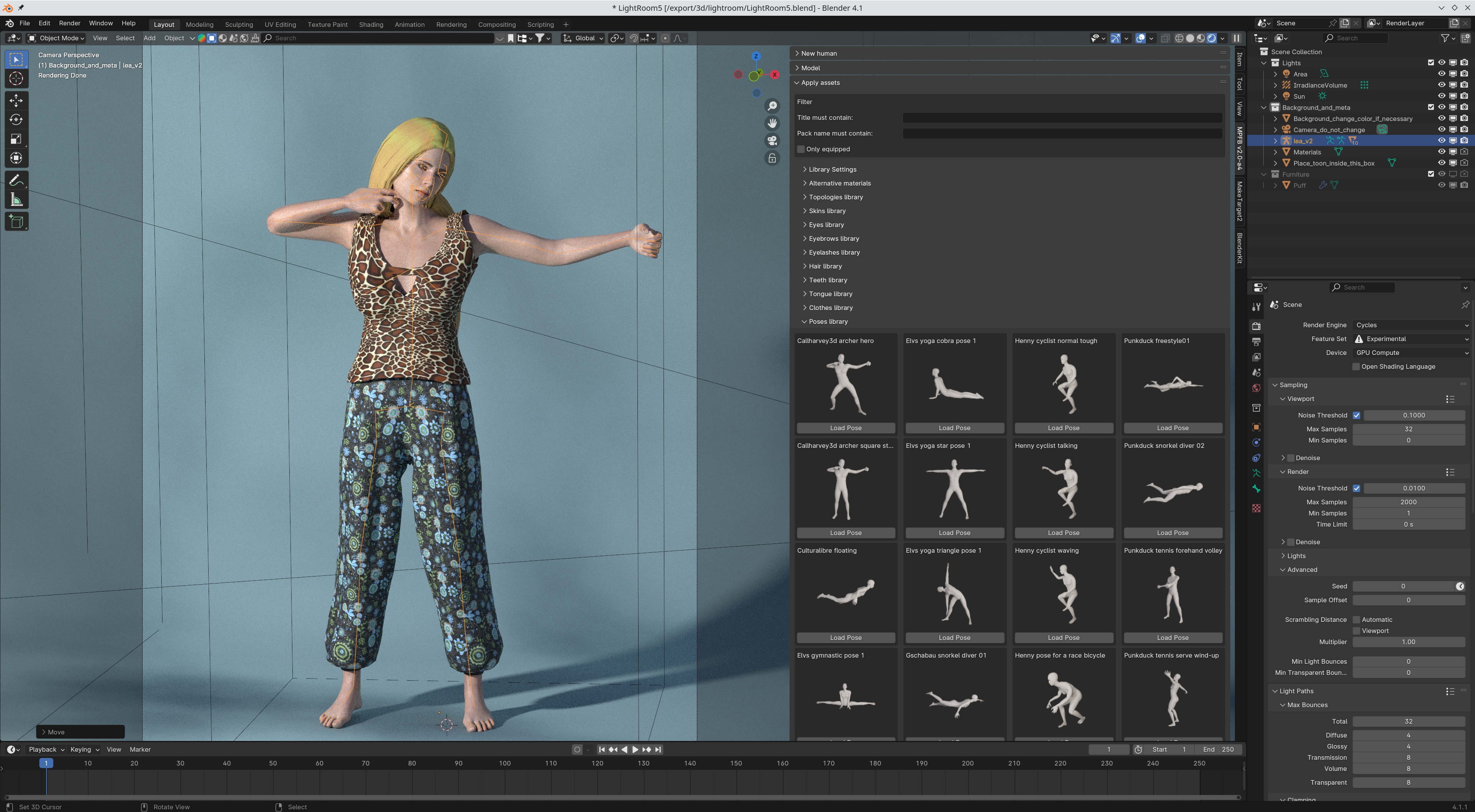Load the Henny cyclist talking pose

[1063, 533]
